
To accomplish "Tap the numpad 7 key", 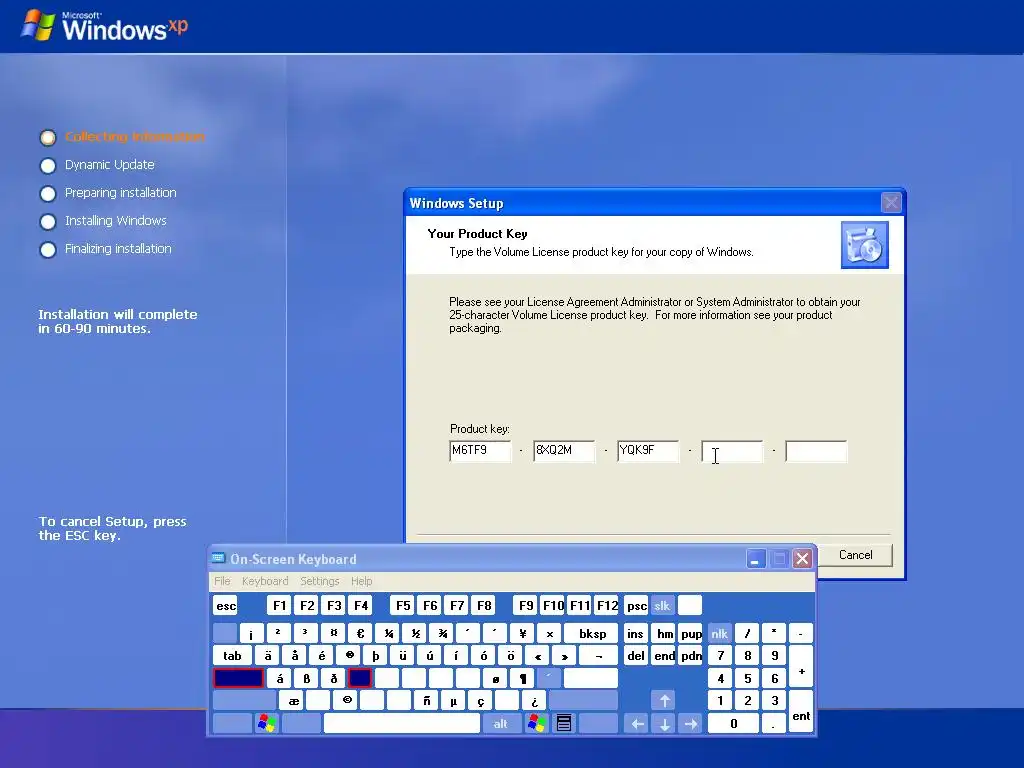I will coord(720,656).
